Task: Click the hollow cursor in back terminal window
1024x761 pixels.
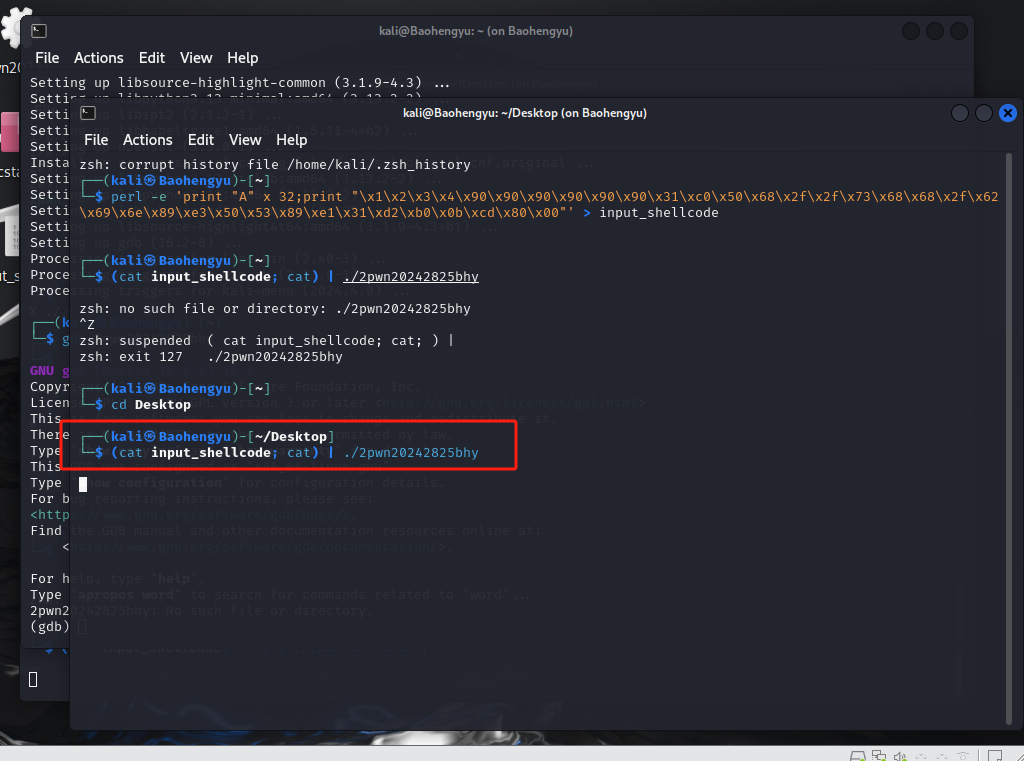Action: tap(33, 679)
